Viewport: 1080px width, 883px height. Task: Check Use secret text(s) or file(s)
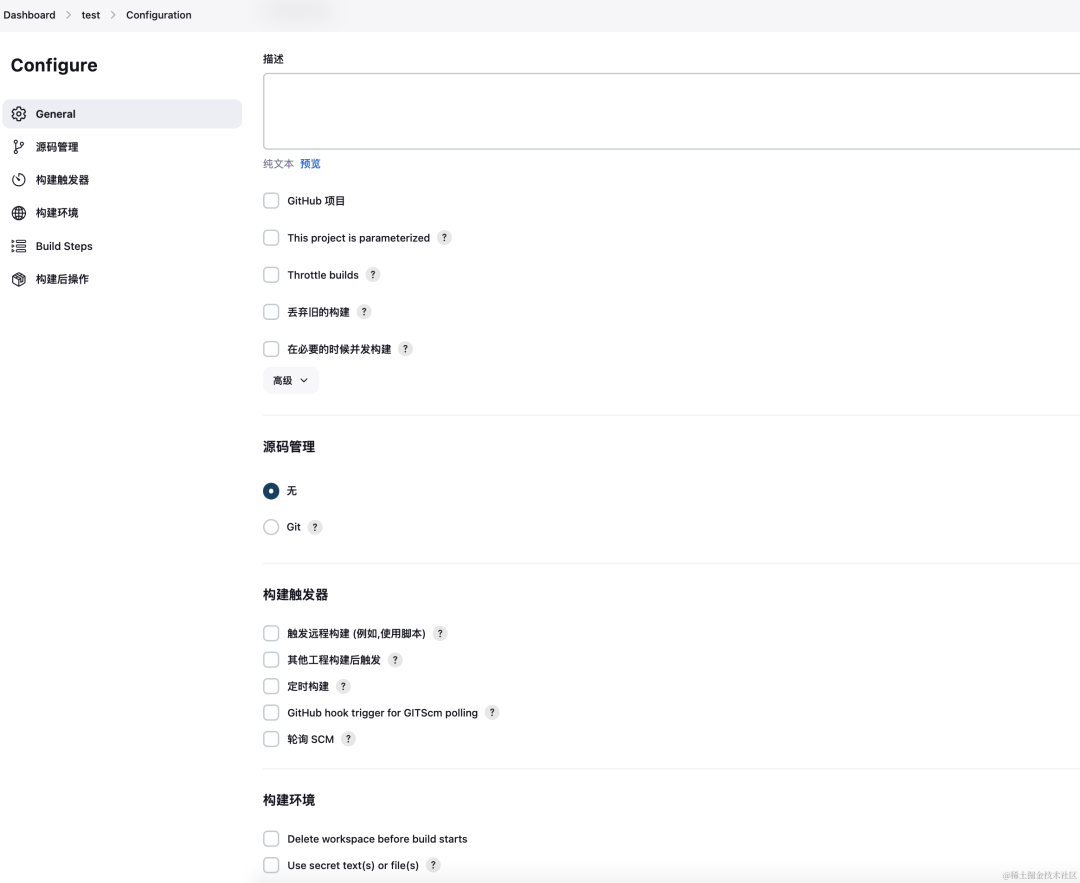271,865
